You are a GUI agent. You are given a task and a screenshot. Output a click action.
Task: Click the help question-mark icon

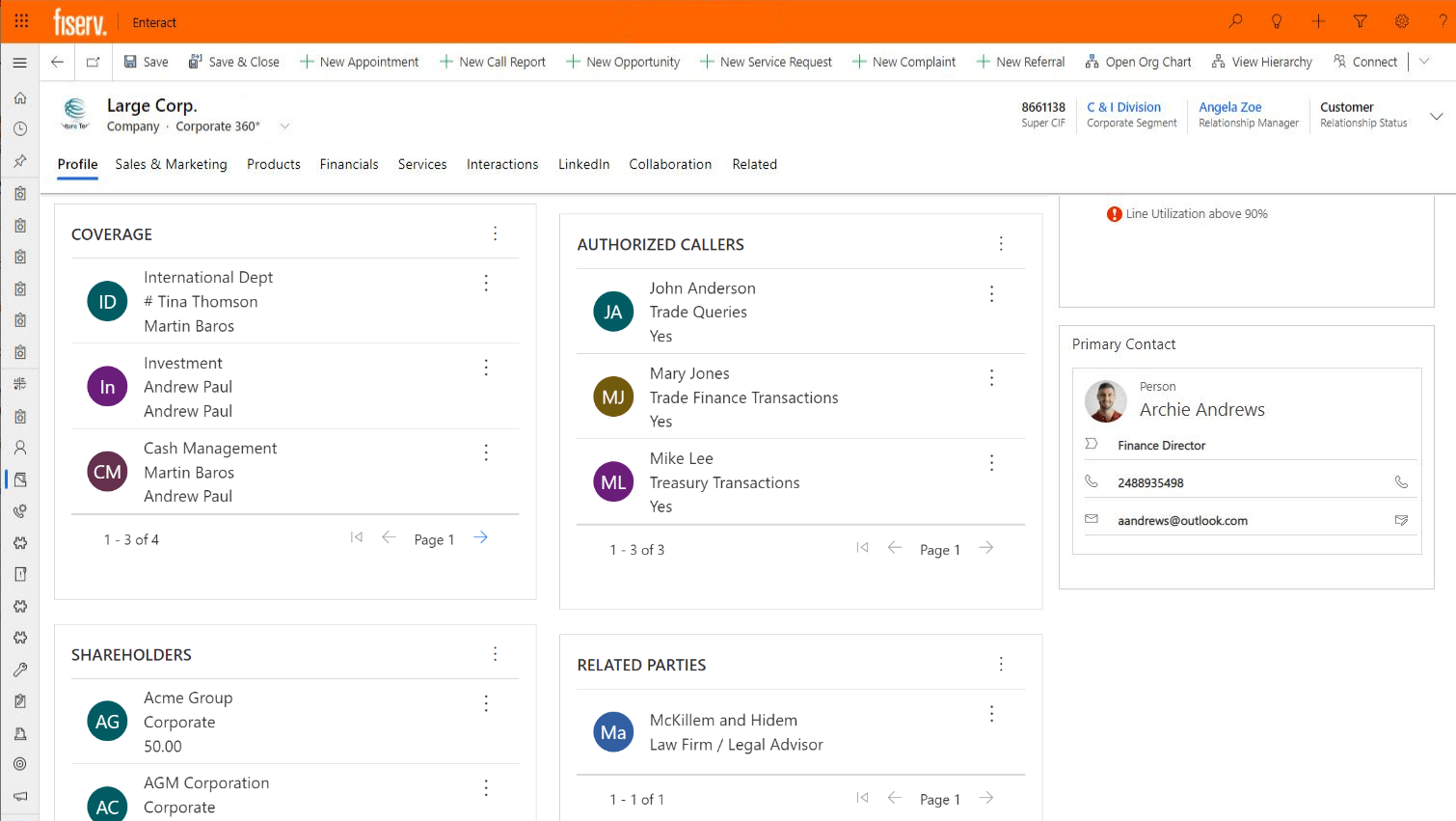(1443, 21)
